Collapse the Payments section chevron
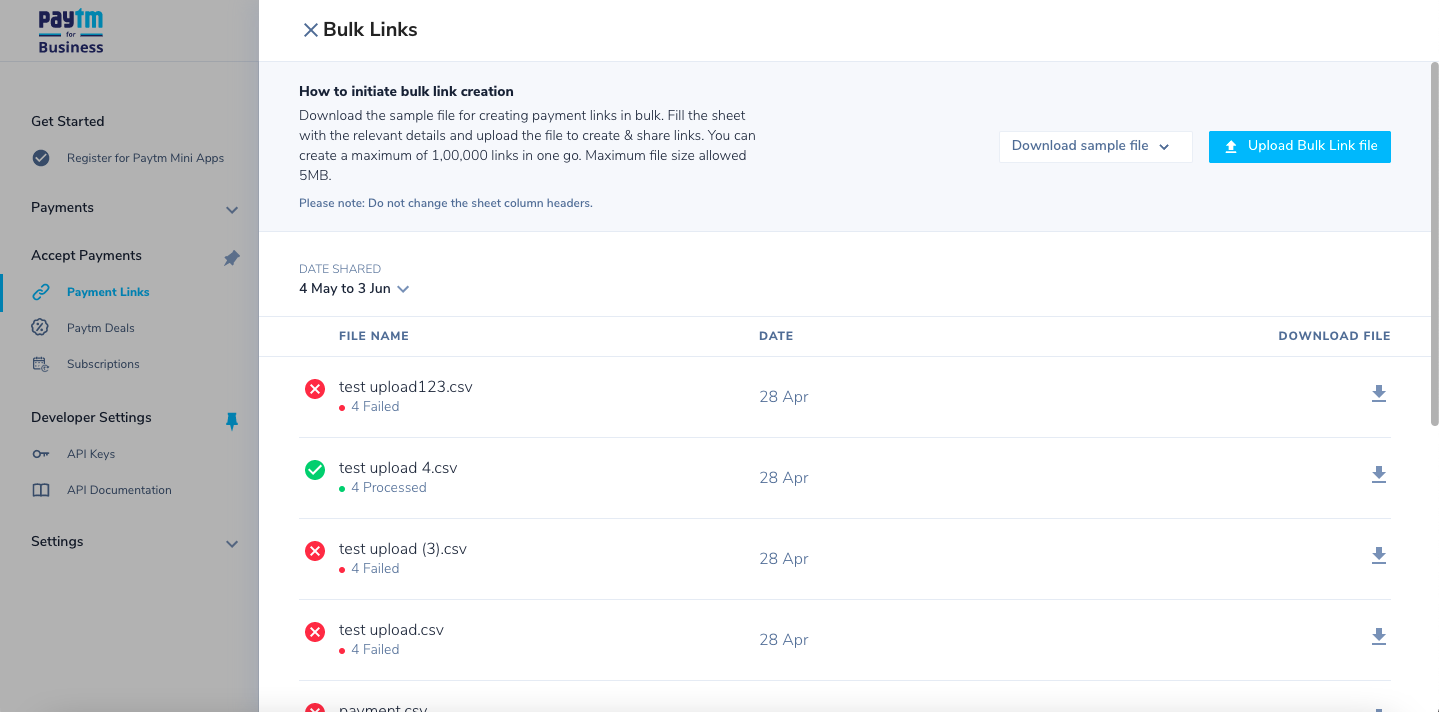The width and height of the screenshot is (1439, 712). (232, 210)
